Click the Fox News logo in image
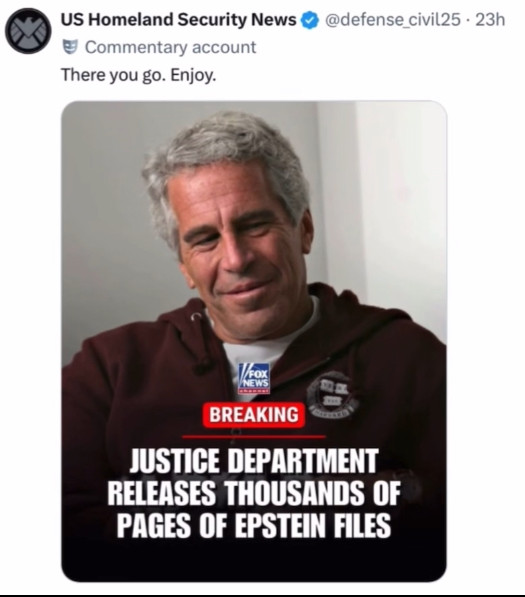Viewport: 525px width, 597px height. pos(254,378)
